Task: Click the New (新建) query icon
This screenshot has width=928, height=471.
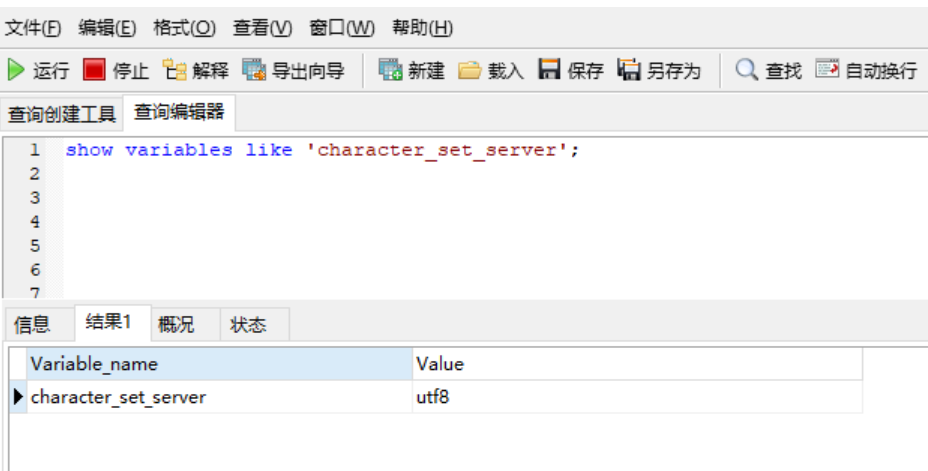Action: click(390, 70)
